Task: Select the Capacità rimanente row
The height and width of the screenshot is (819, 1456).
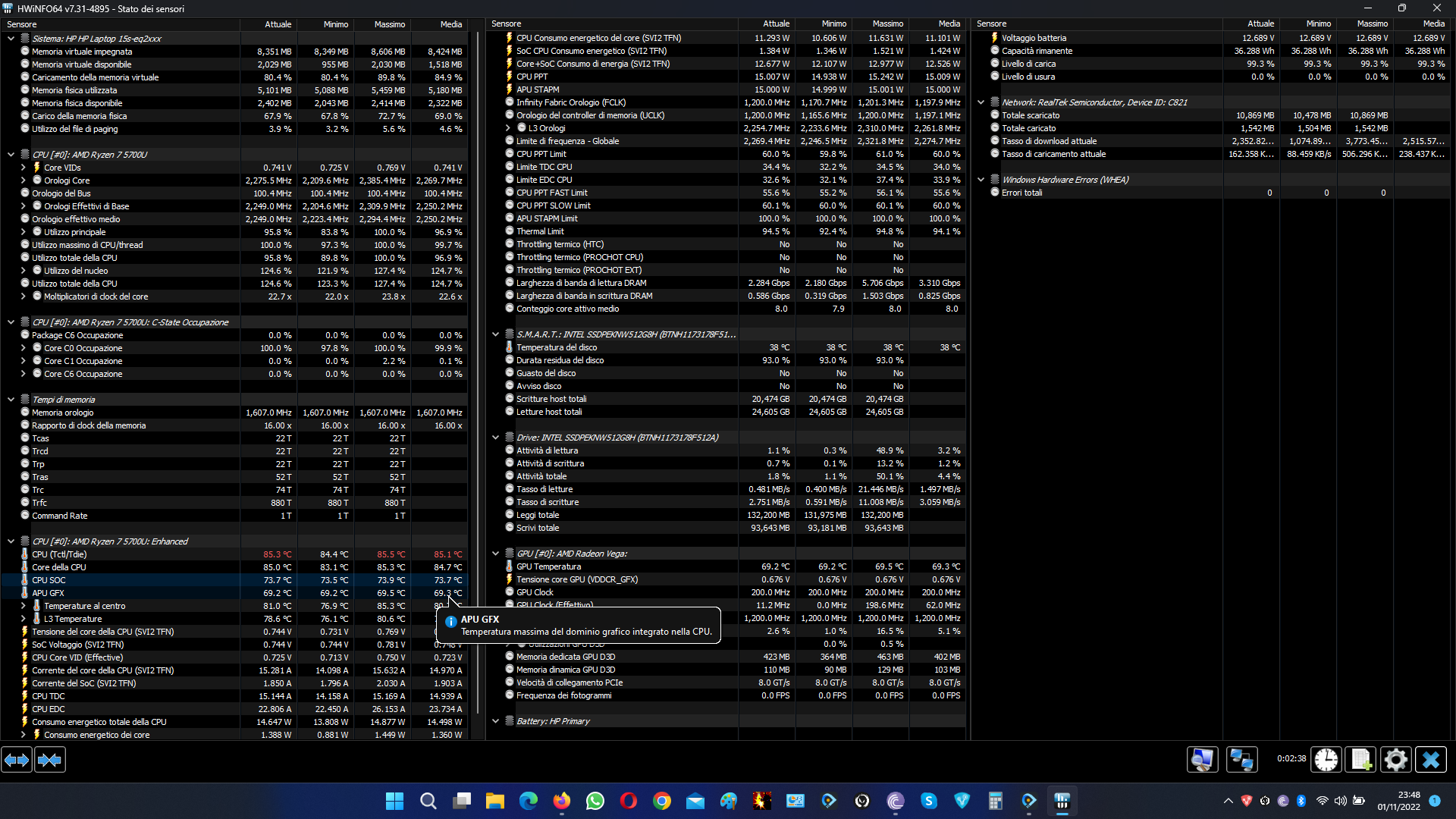Action: click(1211, 51)
